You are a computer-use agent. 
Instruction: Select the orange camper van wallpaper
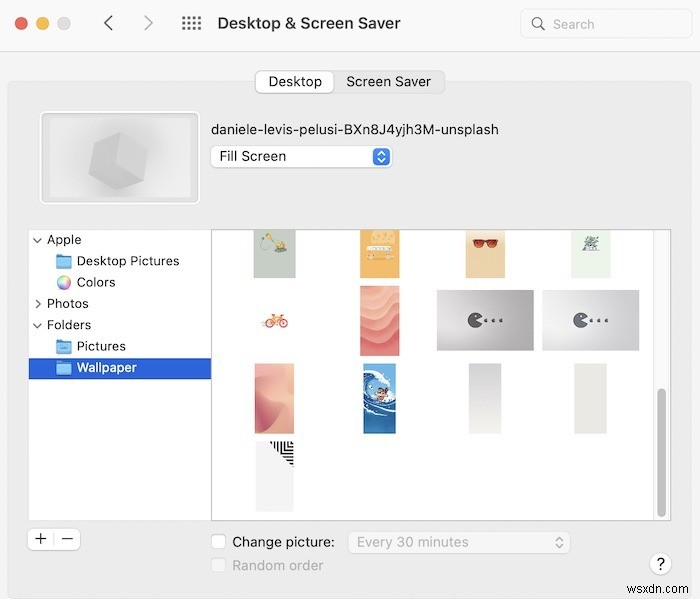click(x=379, y=254)
